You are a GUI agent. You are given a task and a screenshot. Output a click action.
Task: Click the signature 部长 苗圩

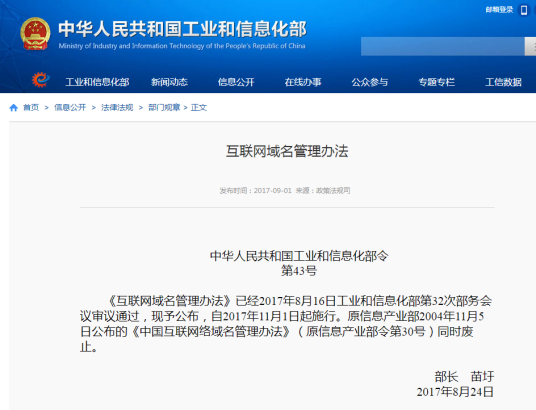coord(464,376)
